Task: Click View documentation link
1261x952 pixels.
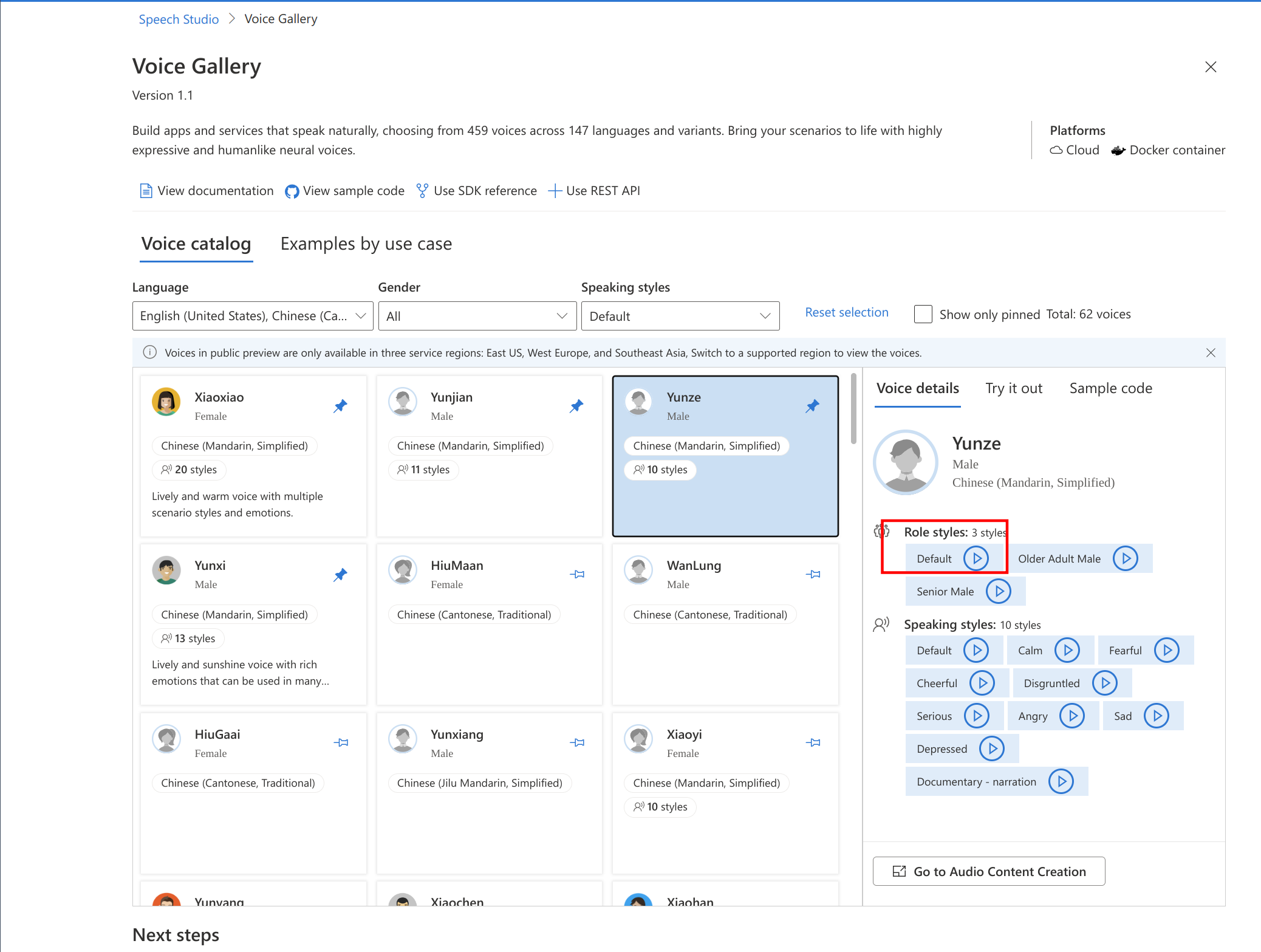Action: 207,191
